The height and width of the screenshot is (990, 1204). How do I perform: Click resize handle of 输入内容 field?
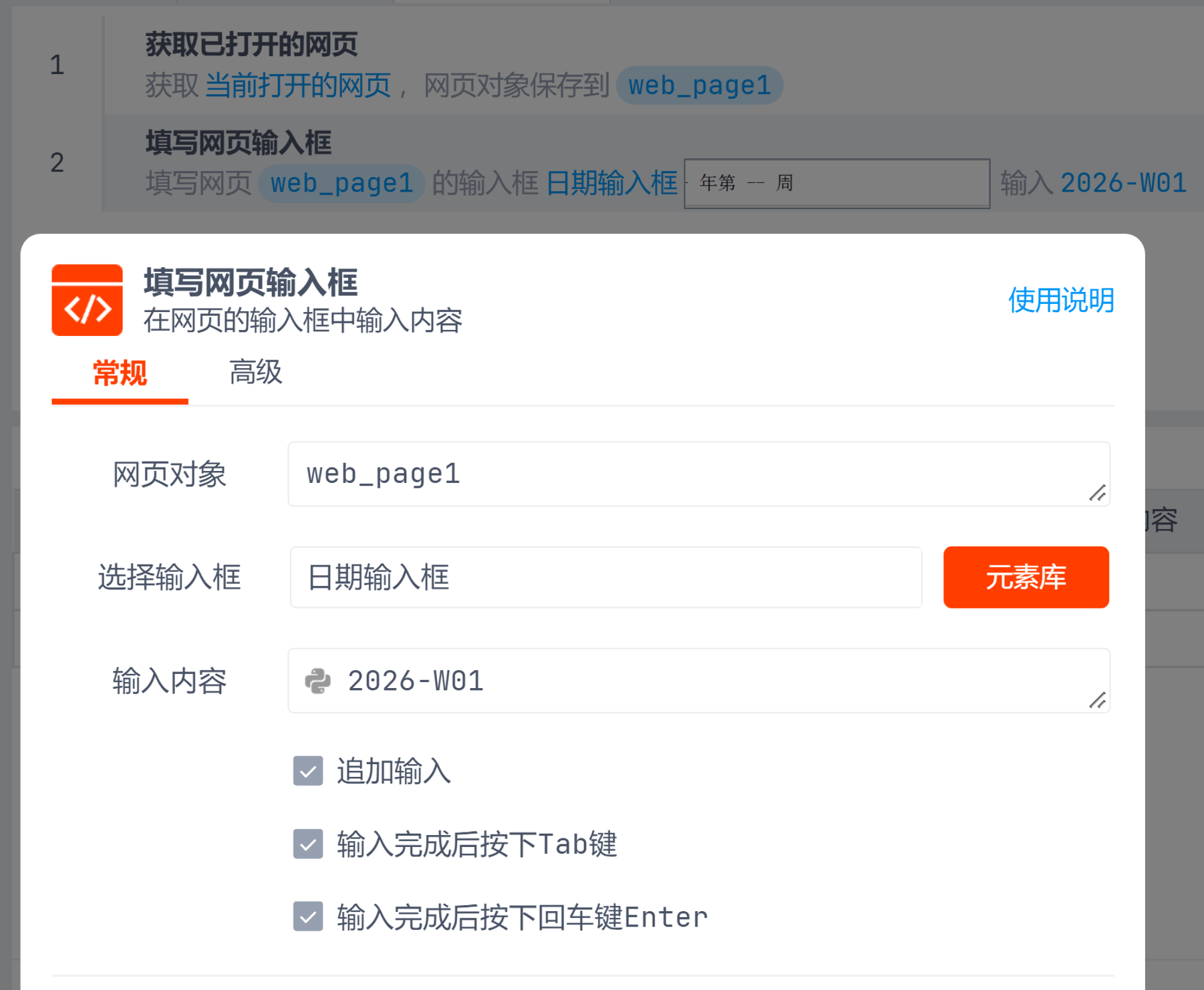point(1096,700)
